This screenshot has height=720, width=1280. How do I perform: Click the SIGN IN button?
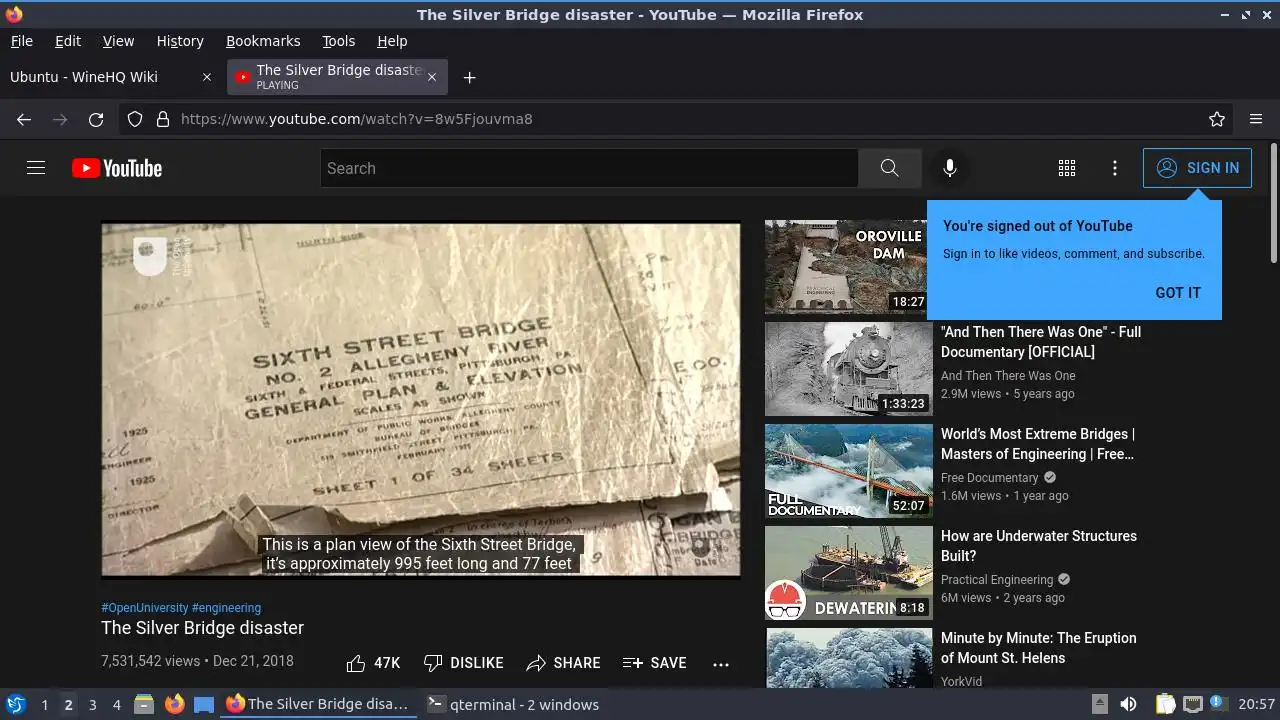(1197, 168)
